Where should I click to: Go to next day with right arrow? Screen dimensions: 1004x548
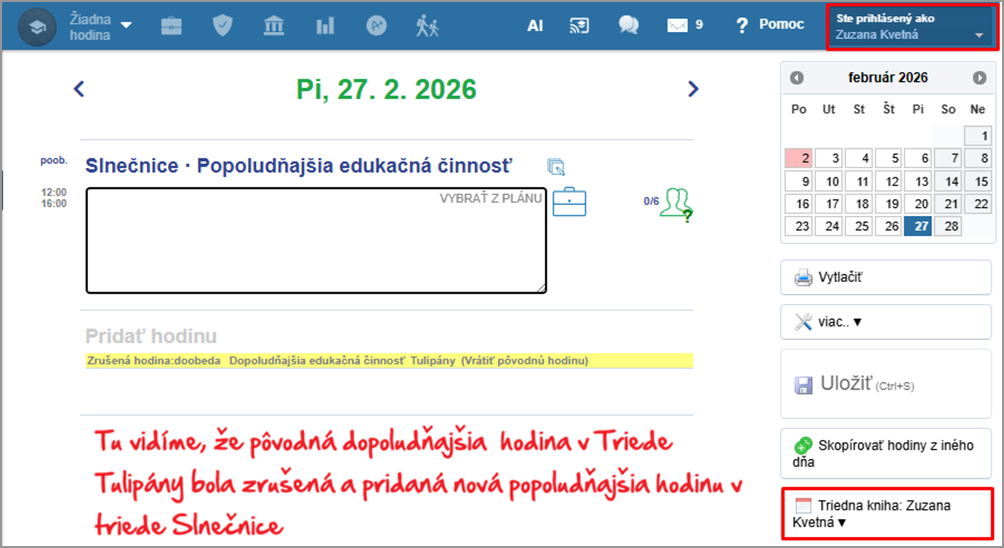(693, 89)
